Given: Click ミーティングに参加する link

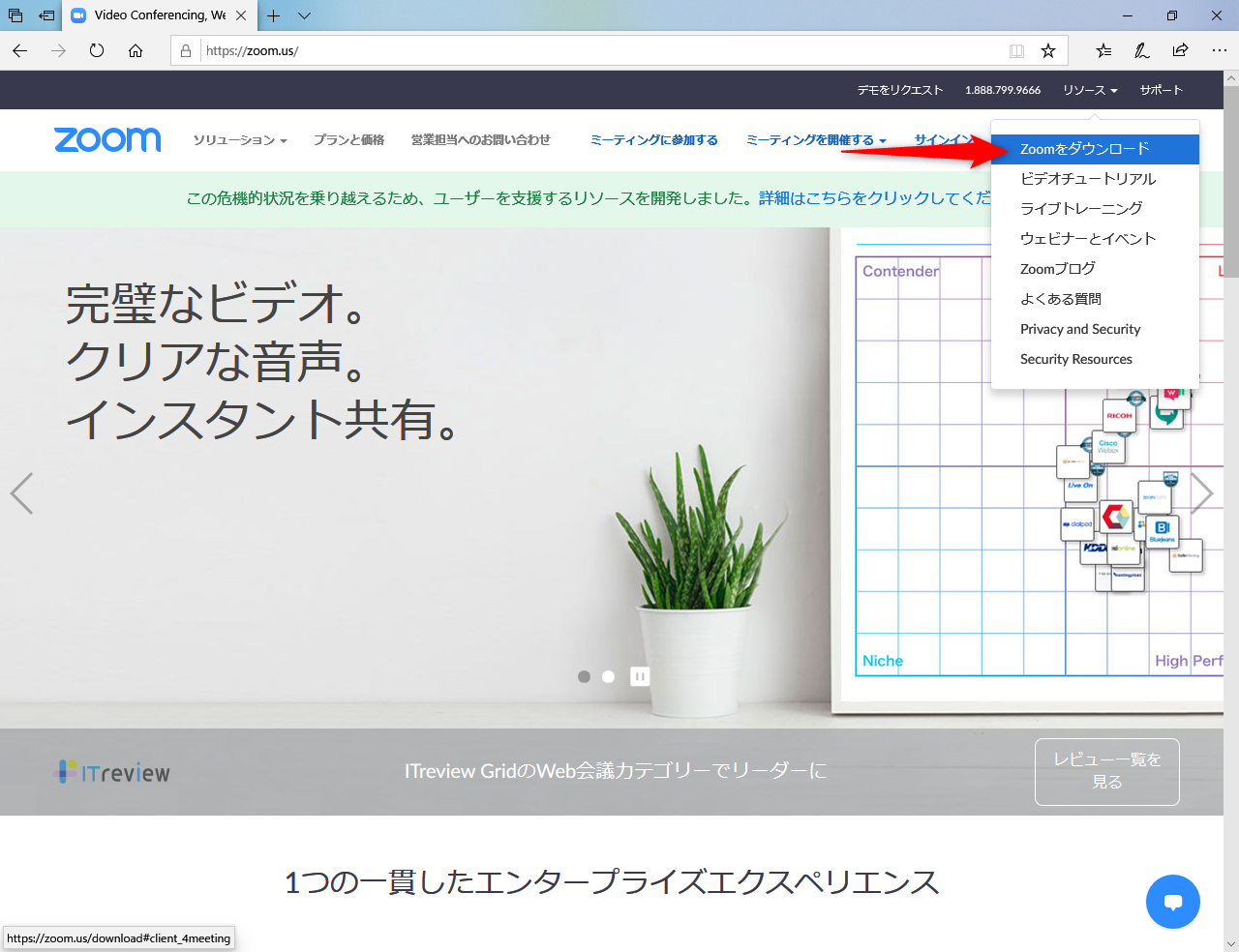Looking at the screenshot, I should (654, 140).
